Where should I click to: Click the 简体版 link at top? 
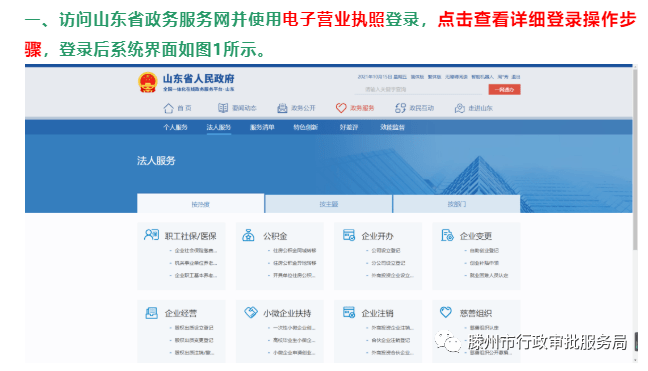[417, 77]
